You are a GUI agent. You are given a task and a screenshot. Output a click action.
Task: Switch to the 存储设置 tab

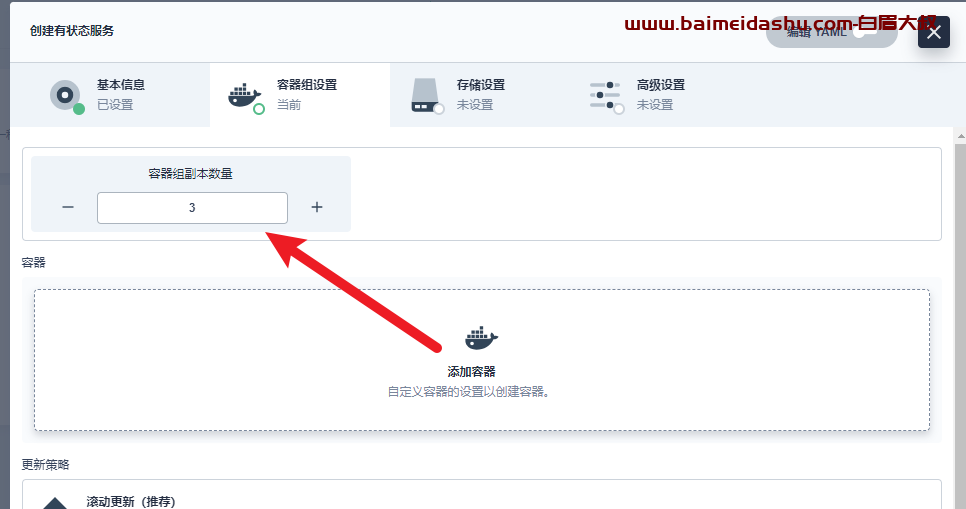coord(480,95)
